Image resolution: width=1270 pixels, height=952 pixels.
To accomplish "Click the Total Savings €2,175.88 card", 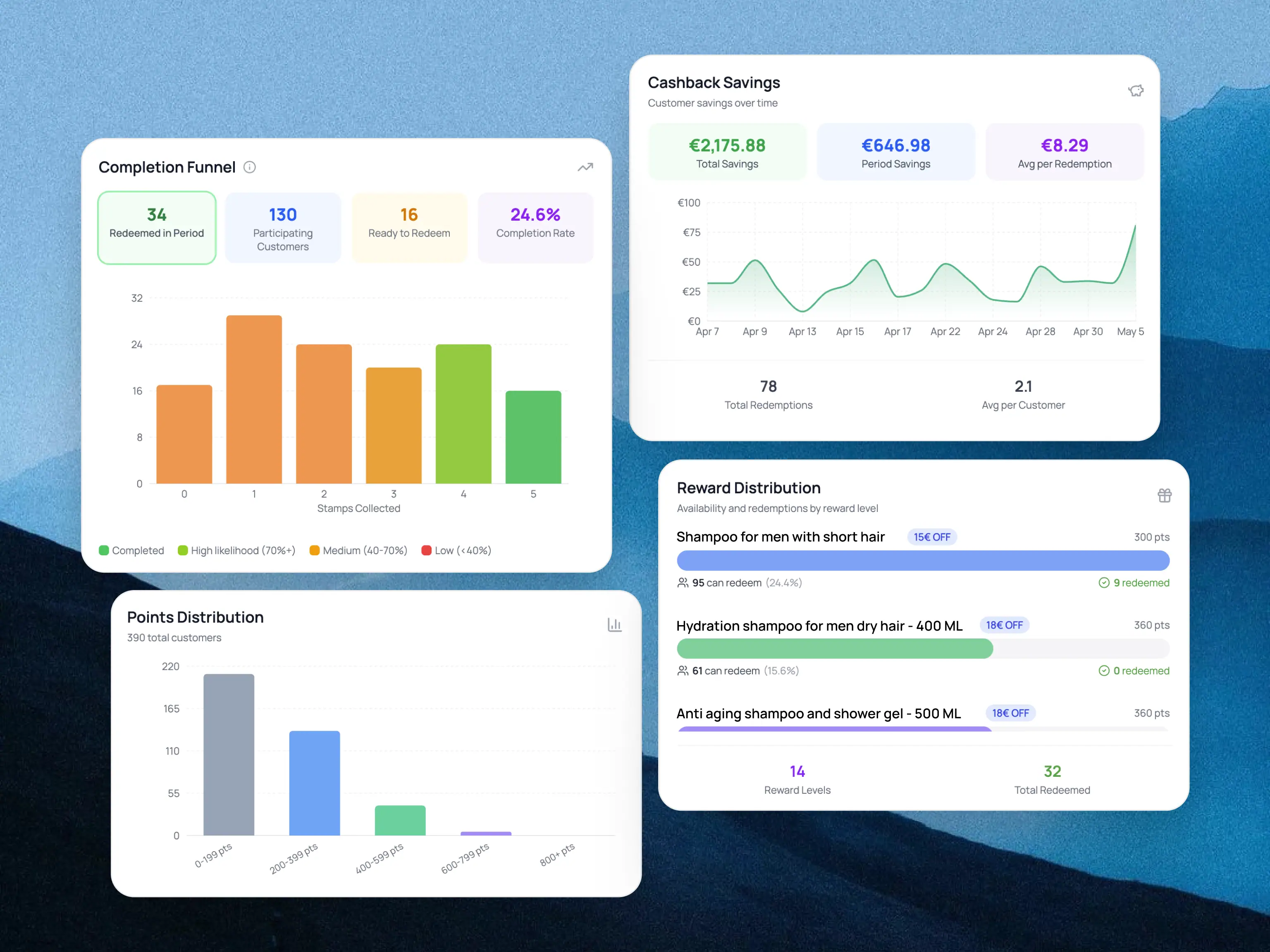I will [728, 152].
